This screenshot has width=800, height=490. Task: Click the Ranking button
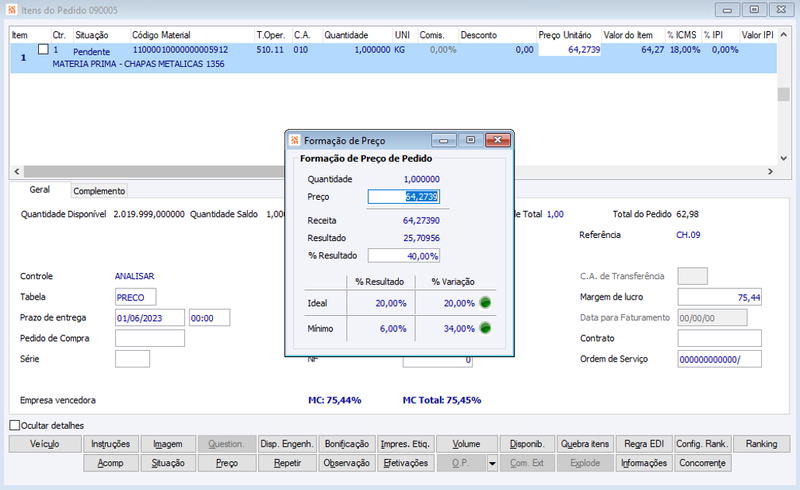tap(762, 444)
